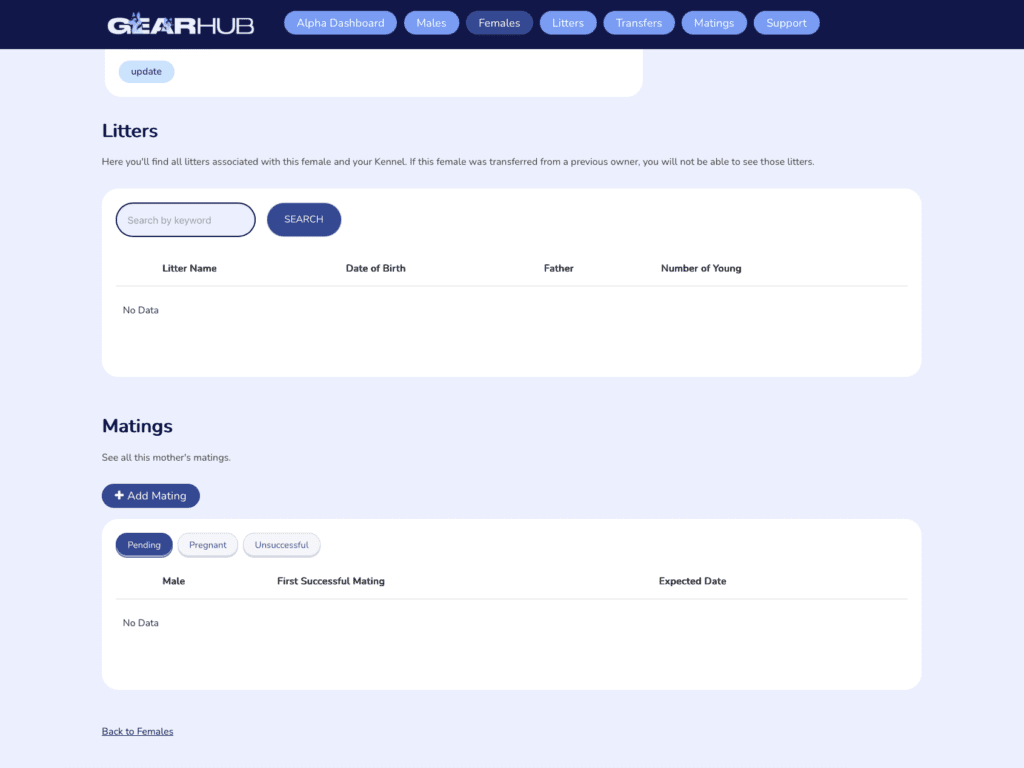Click the Number of Young column header
The height and width of the screenshot is (768, 1024).
coord(701,268)
